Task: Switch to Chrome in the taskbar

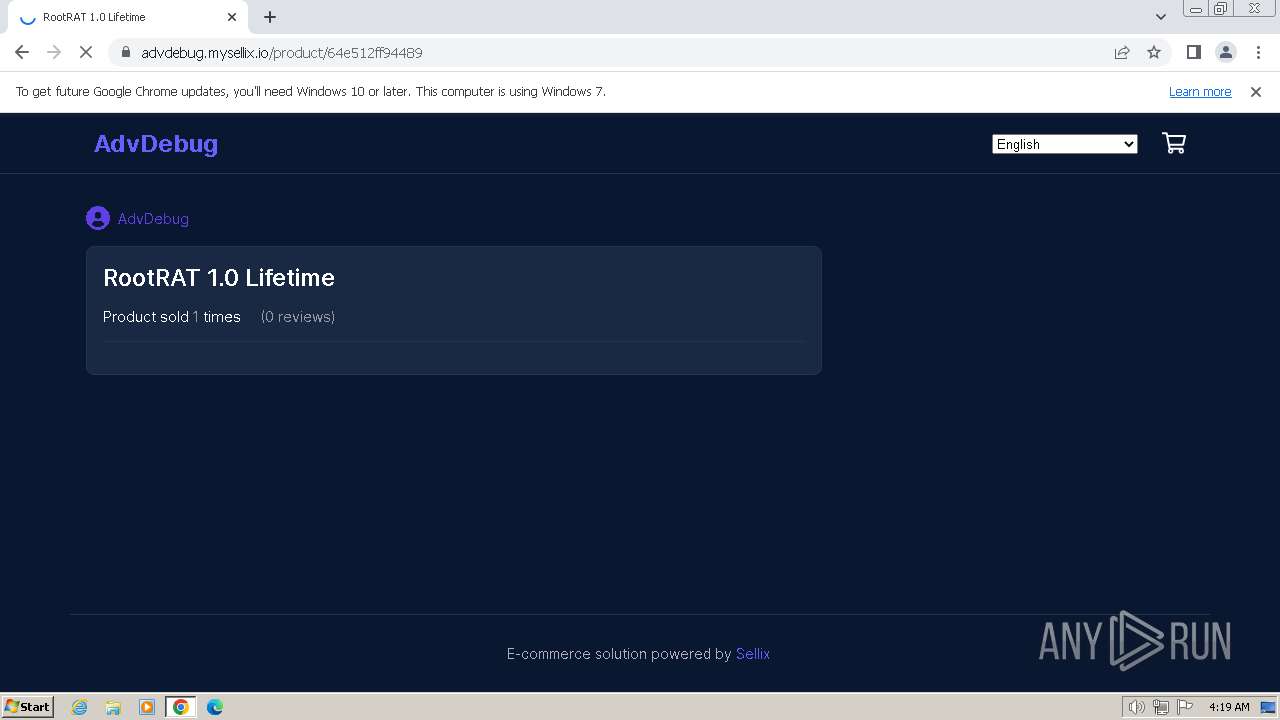Action: [x=181, y=707]
